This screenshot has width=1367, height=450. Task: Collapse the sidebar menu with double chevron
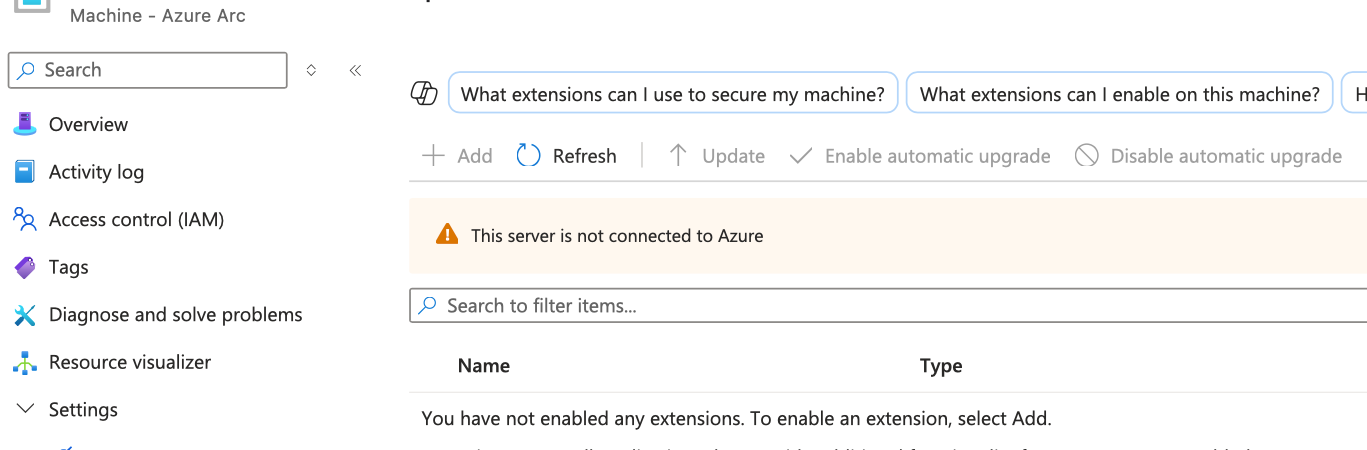(x=355, y=70)
